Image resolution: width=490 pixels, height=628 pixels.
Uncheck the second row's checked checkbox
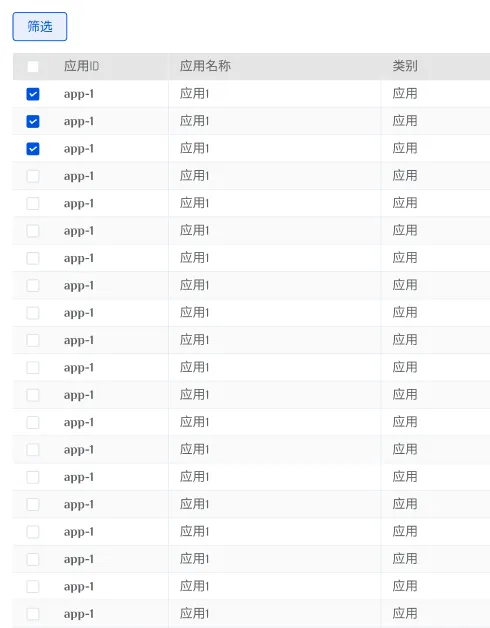33,121
